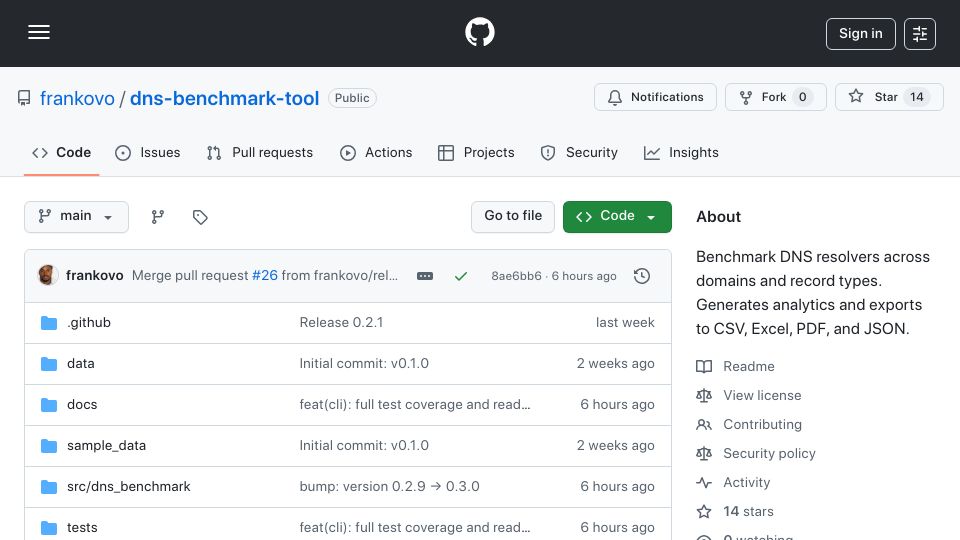Open commit 8ae6bb6

click(516, 276)
